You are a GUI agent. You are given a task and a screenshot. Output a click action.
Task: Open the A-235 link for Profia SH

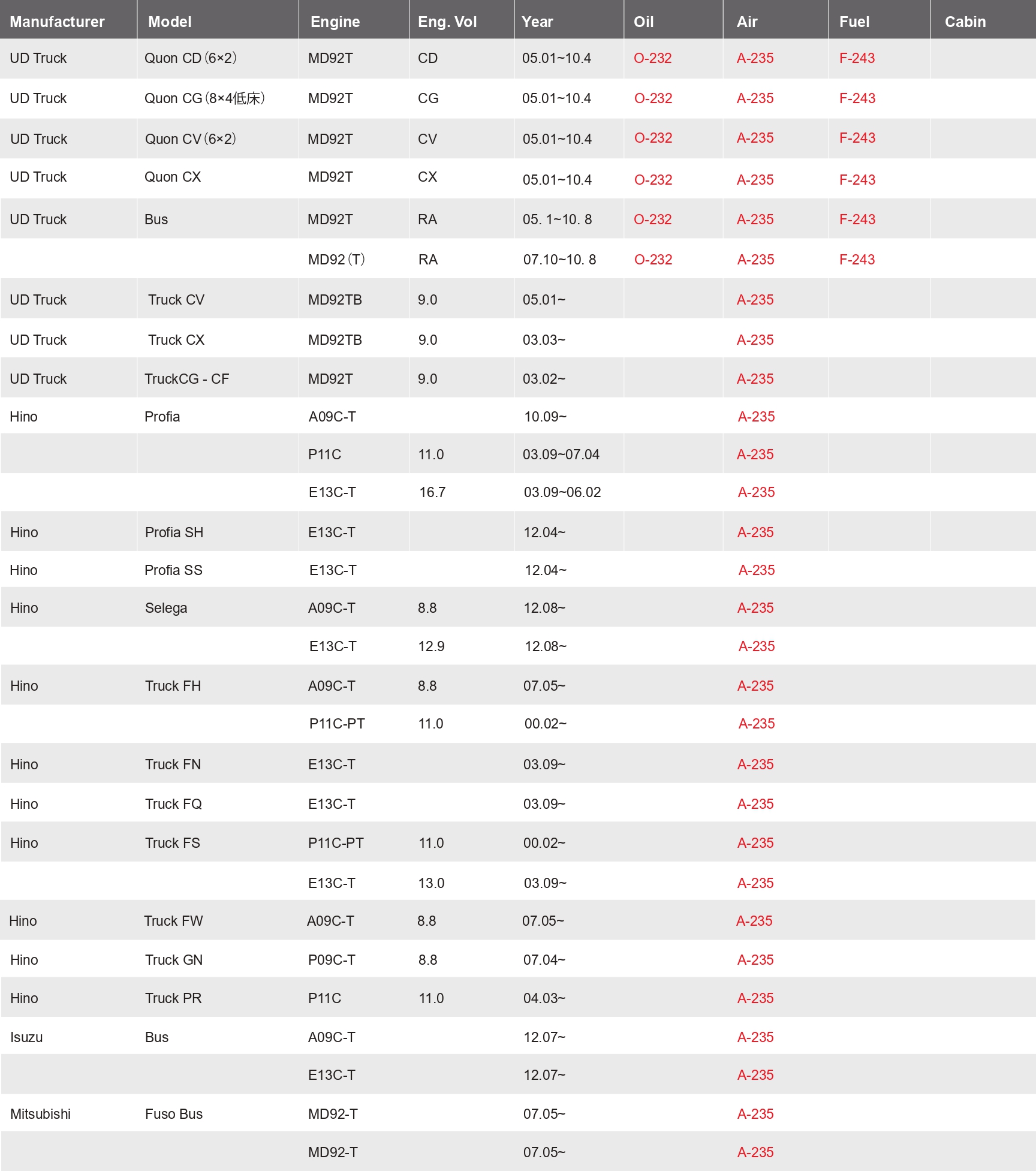pyautogui.click(x=755, y=532)
